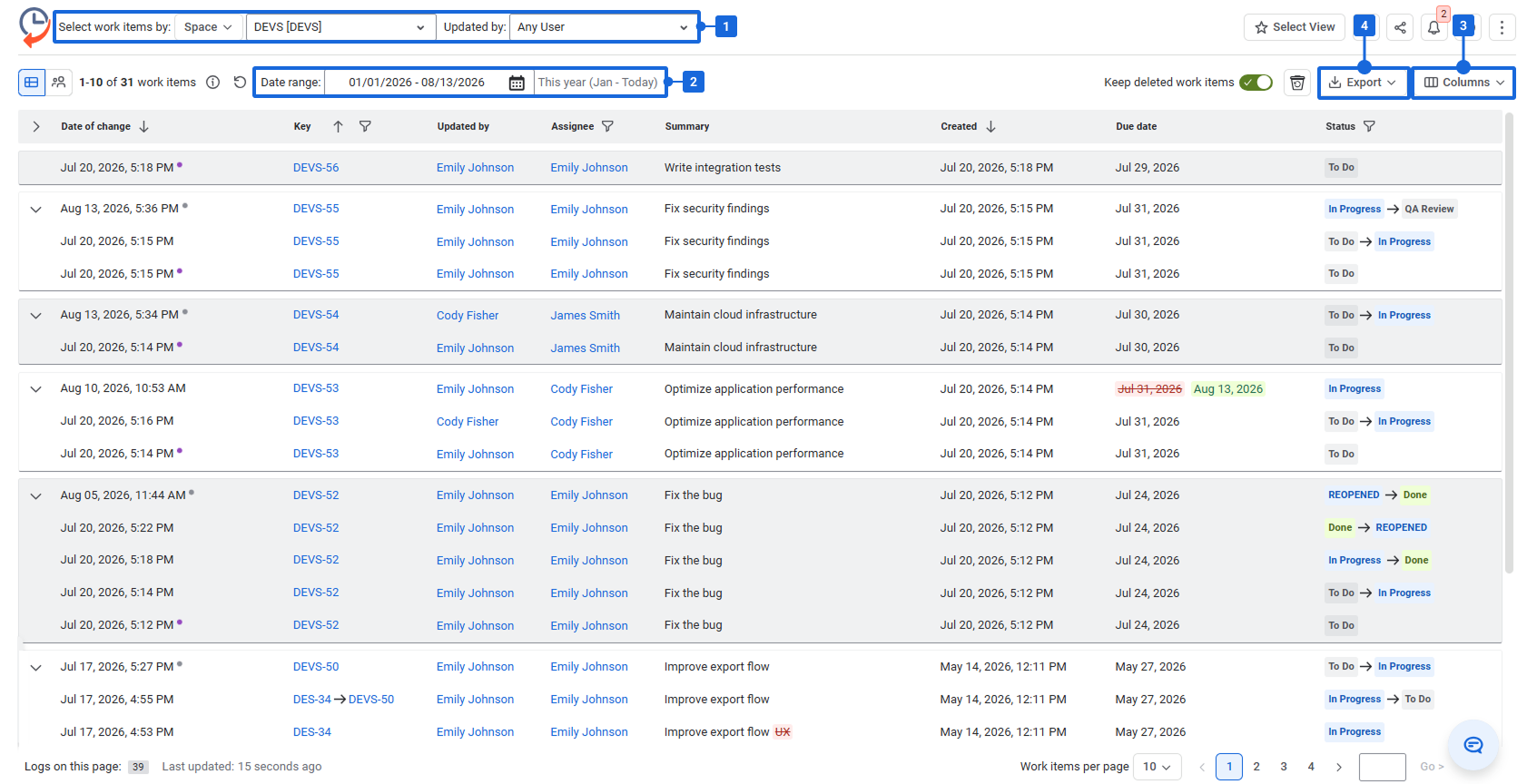
Task: Open the Updated by Any User dropdown
Action: (x=603, y=27)
